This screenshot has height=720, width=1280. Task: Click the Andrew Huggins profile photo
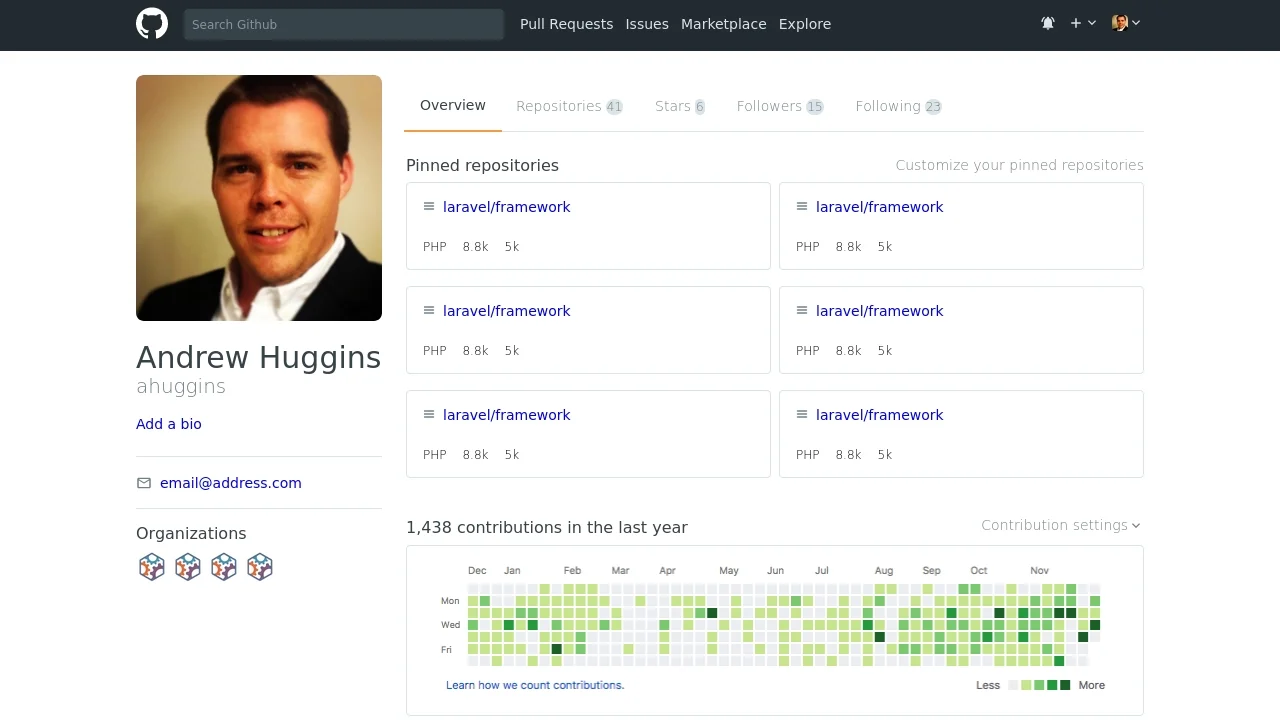[x=259, y=198]
